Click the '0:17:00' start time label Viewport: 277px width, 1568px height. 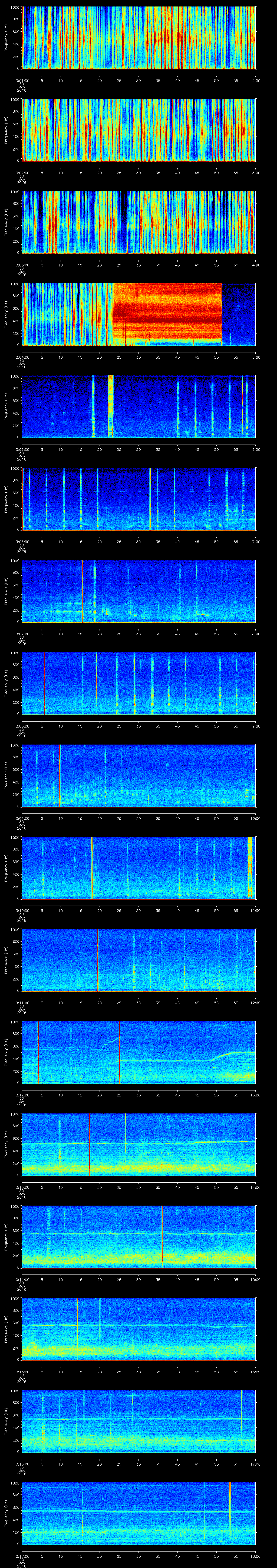(22, 1556)
